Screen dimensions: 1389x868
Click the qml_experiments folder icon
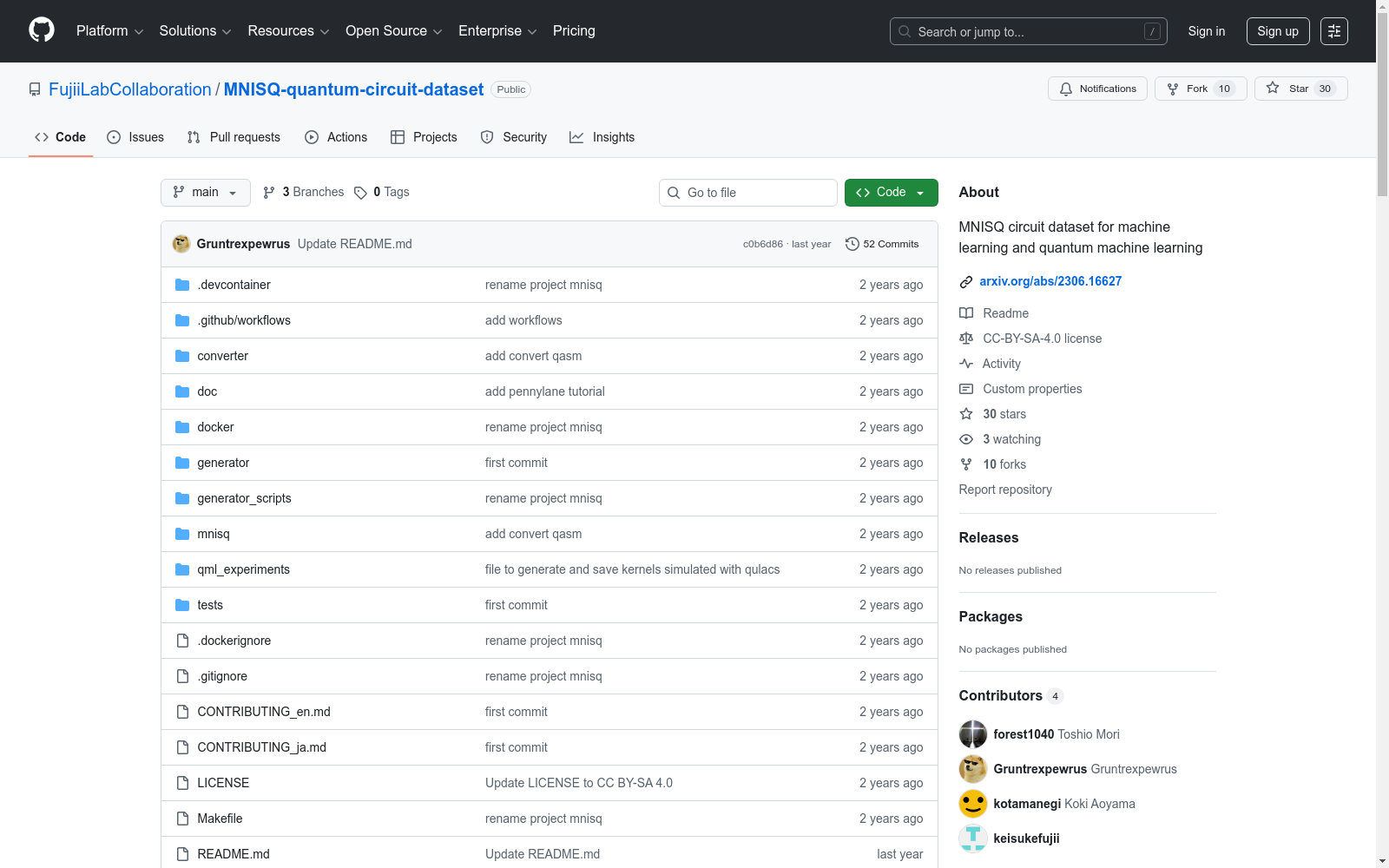(x=182, y=569)
